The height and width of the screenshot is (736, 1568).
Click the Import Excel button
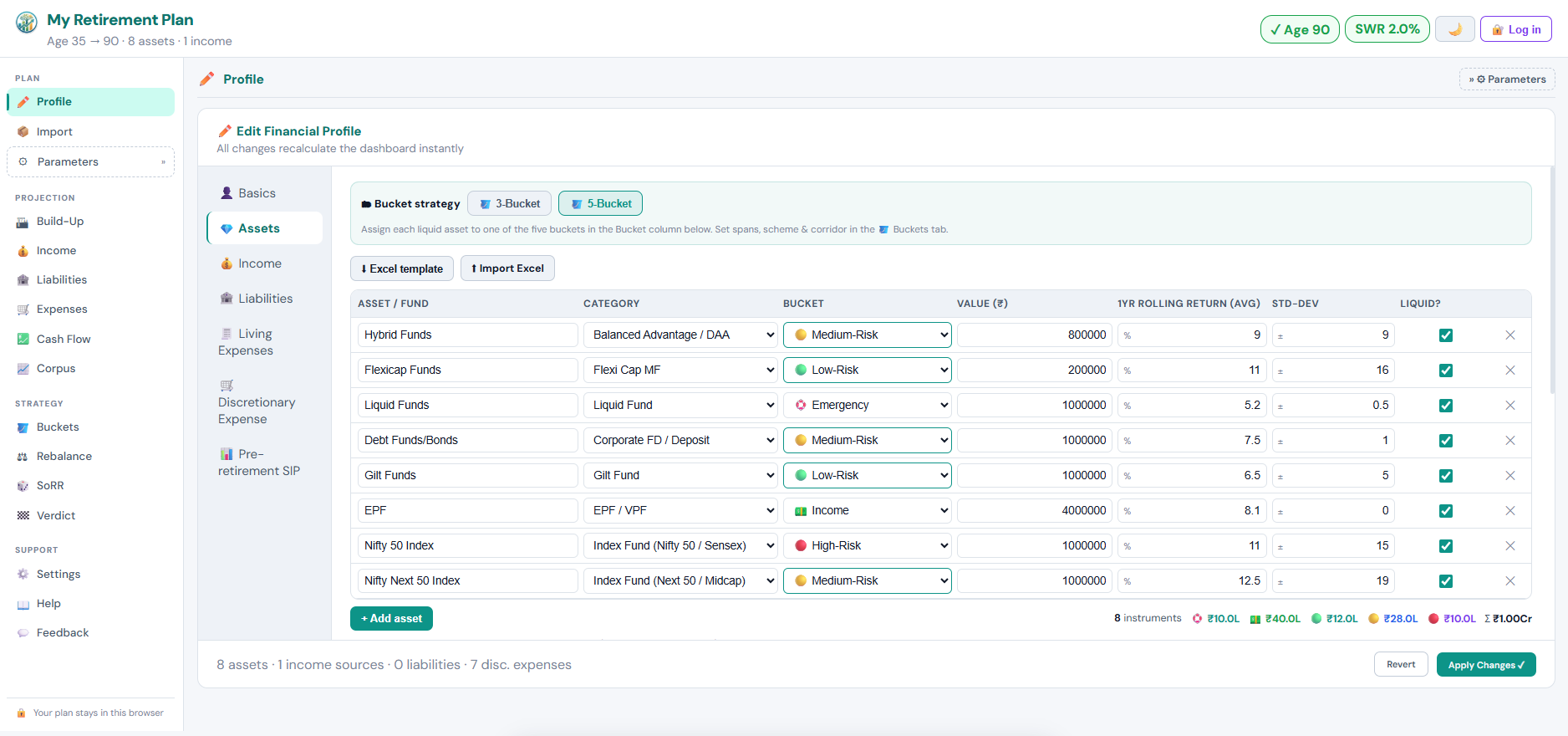(507, 268)
